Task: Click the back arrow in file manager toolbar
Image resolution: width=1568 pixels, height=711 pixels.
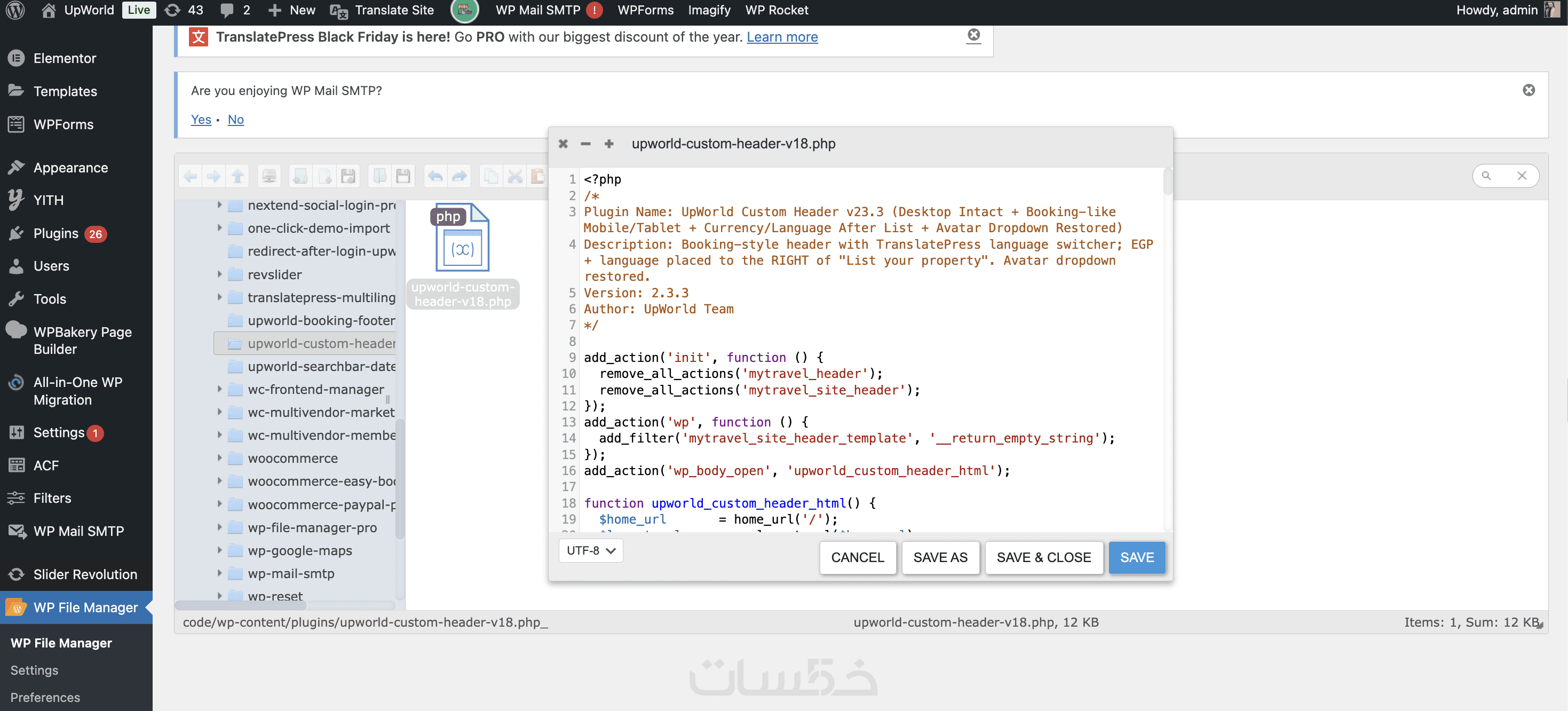Action: point(191,177)
